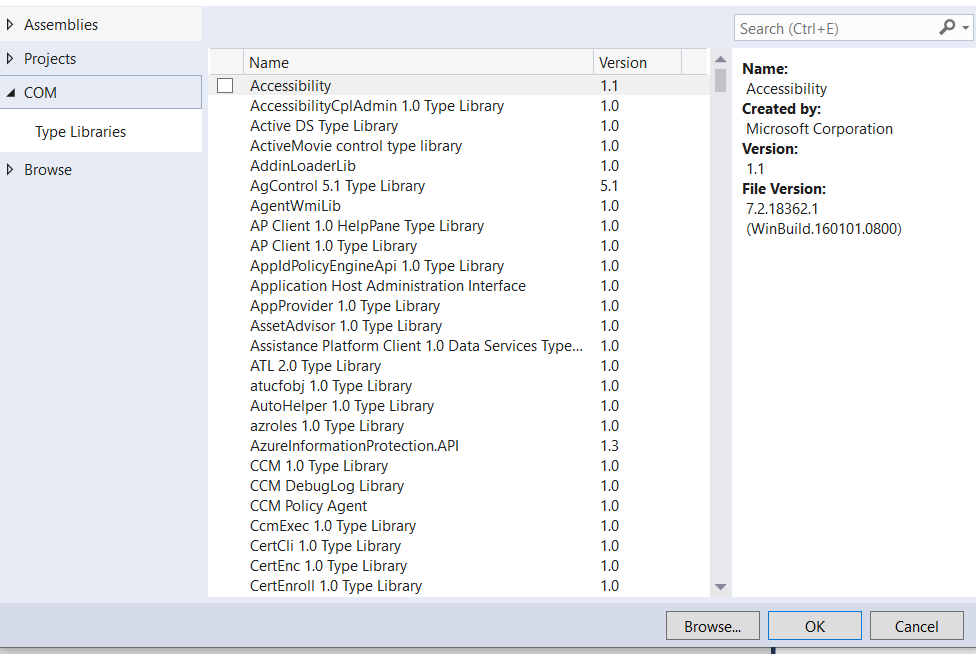Select AgControl 5.1 Type Library
This screenshot has width=976, height=654.
(x=459, y=185)
